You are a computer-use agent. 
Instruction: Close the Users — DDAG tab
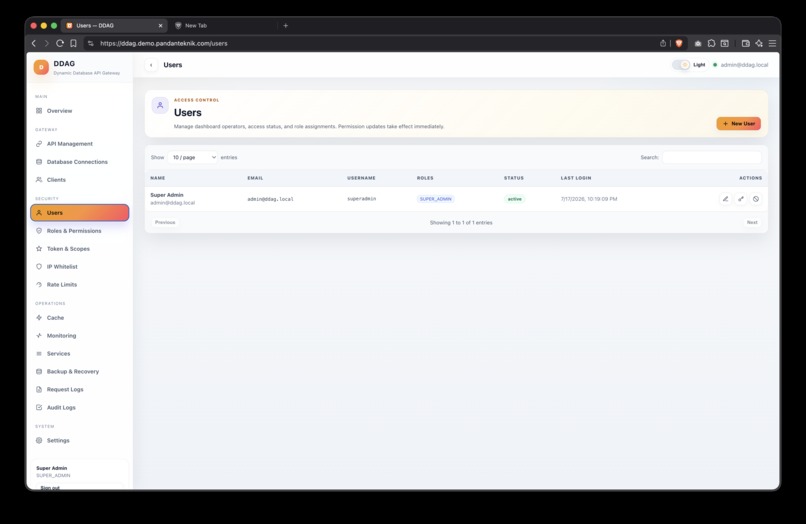point(160,25)
